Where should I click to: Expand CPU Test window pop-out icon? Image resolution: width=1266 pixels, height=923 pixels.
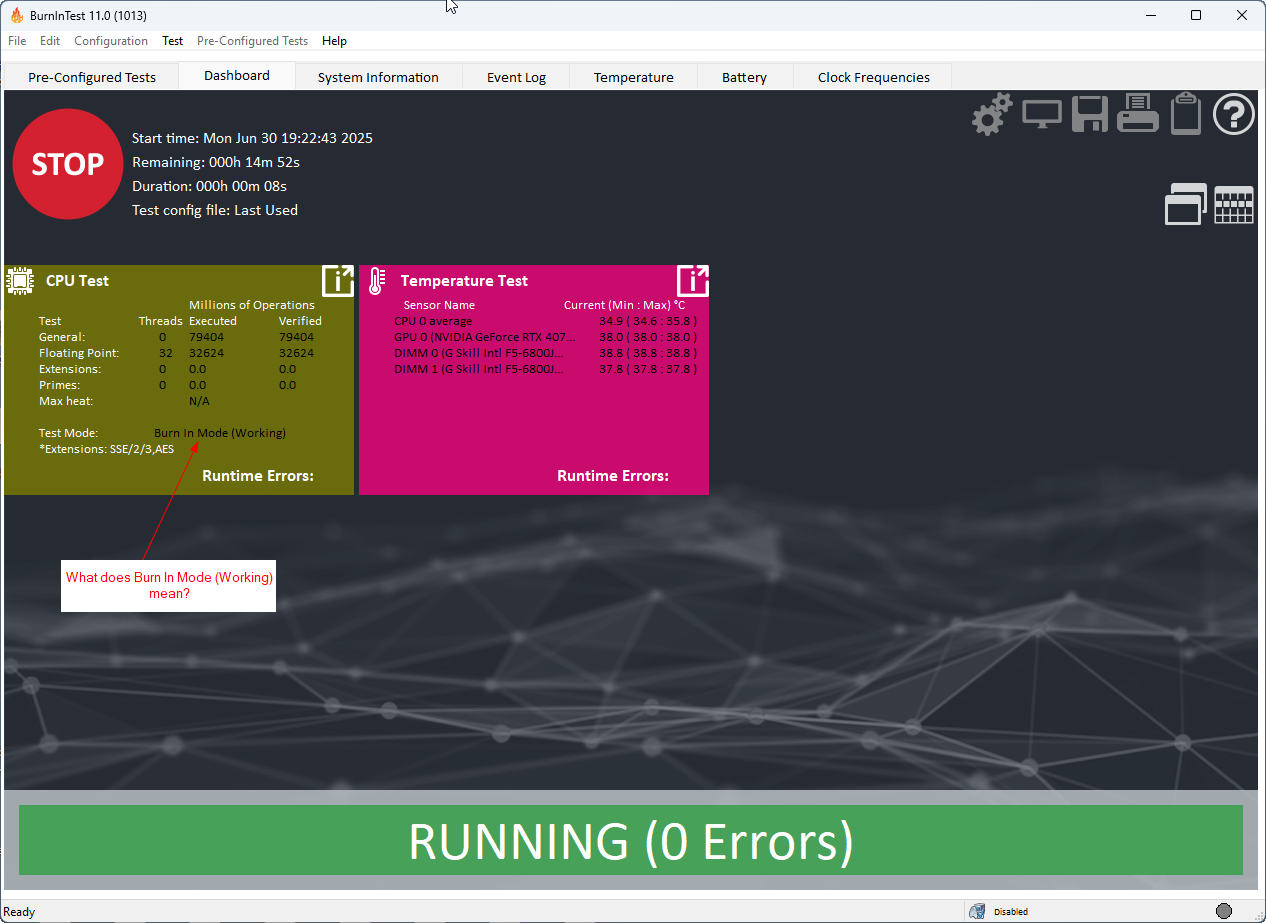[338, 281]
